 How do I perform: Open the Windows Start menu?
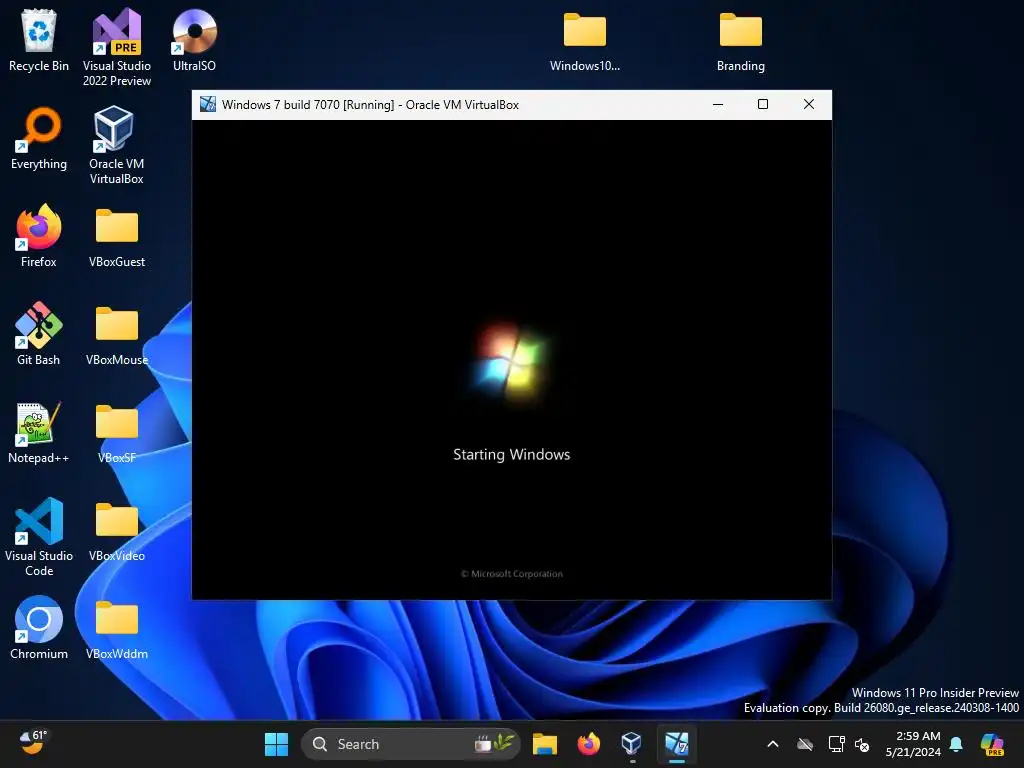point(276,744)
